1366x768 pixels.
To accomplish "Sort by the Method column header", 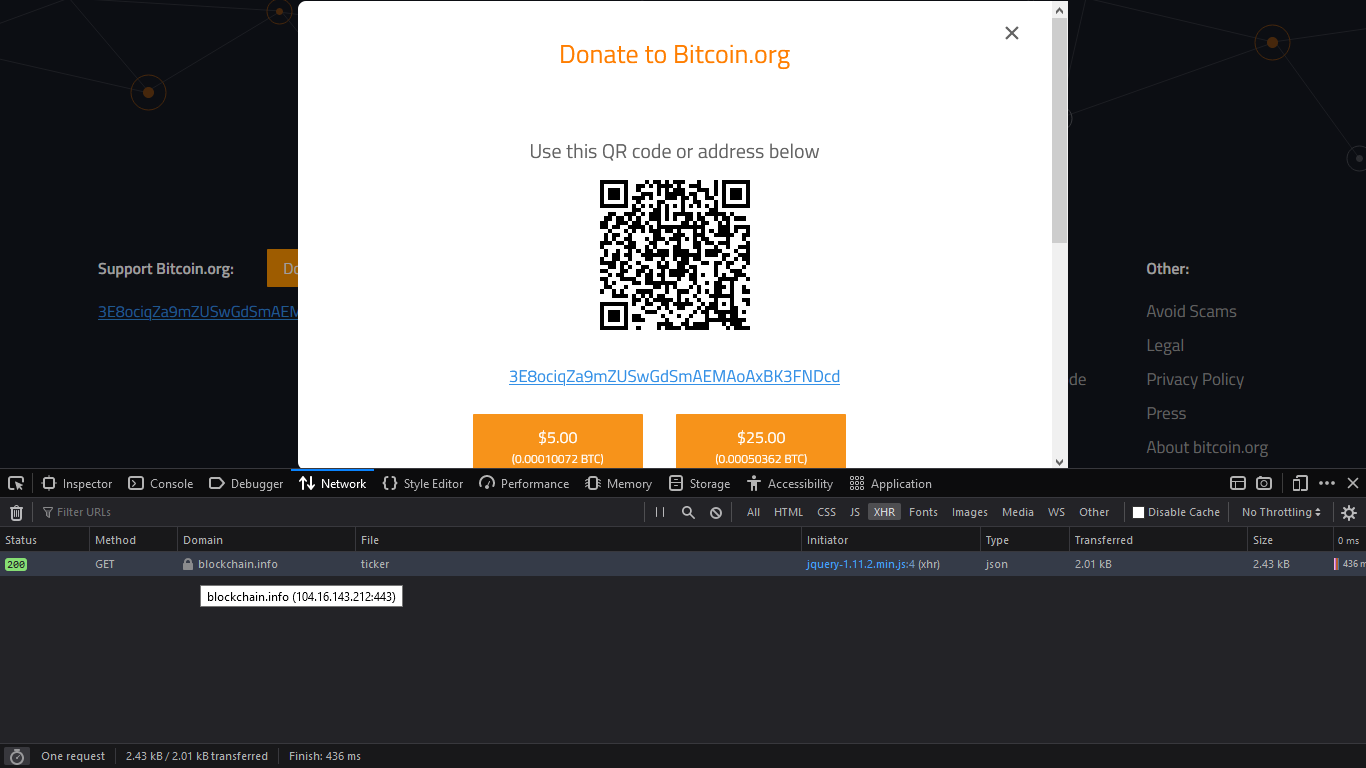I will pyautogui.click(x=133, y=540).
